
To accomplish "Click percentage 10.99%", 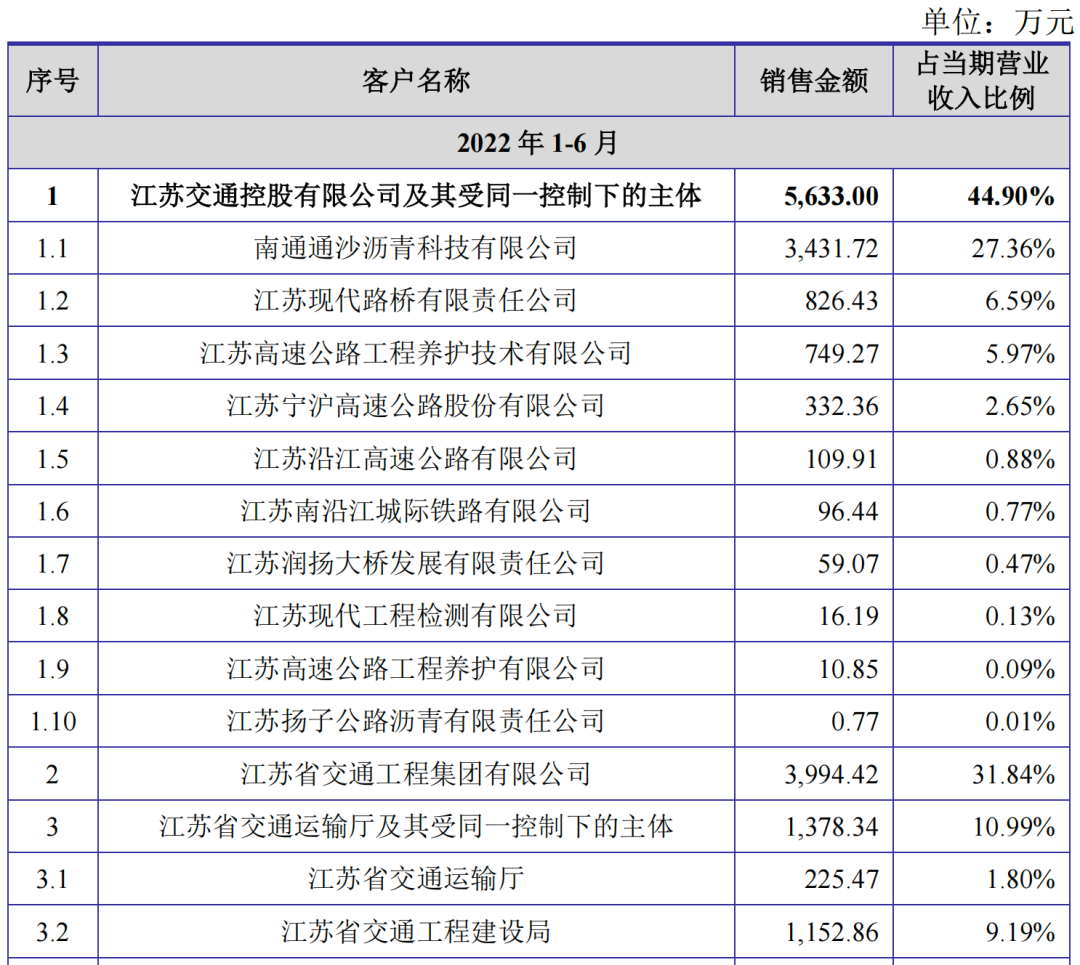I will [x=1013, y=827].
